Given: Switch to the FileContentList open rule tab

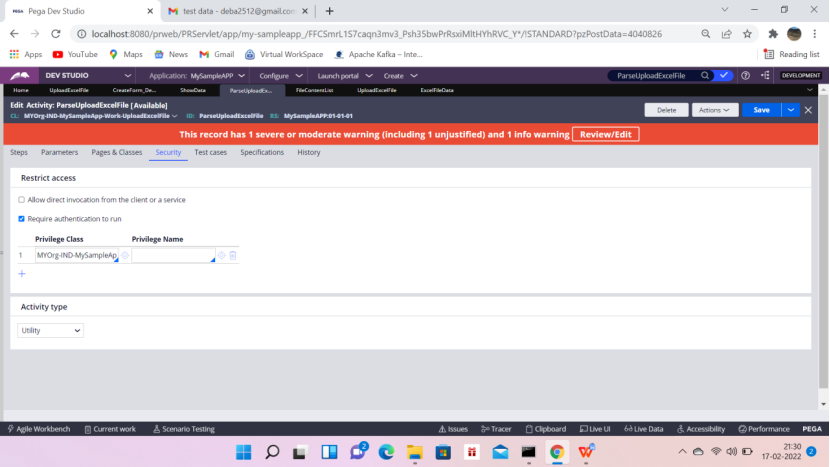Looking at the screenshot, I should click(x=314, y=91).
